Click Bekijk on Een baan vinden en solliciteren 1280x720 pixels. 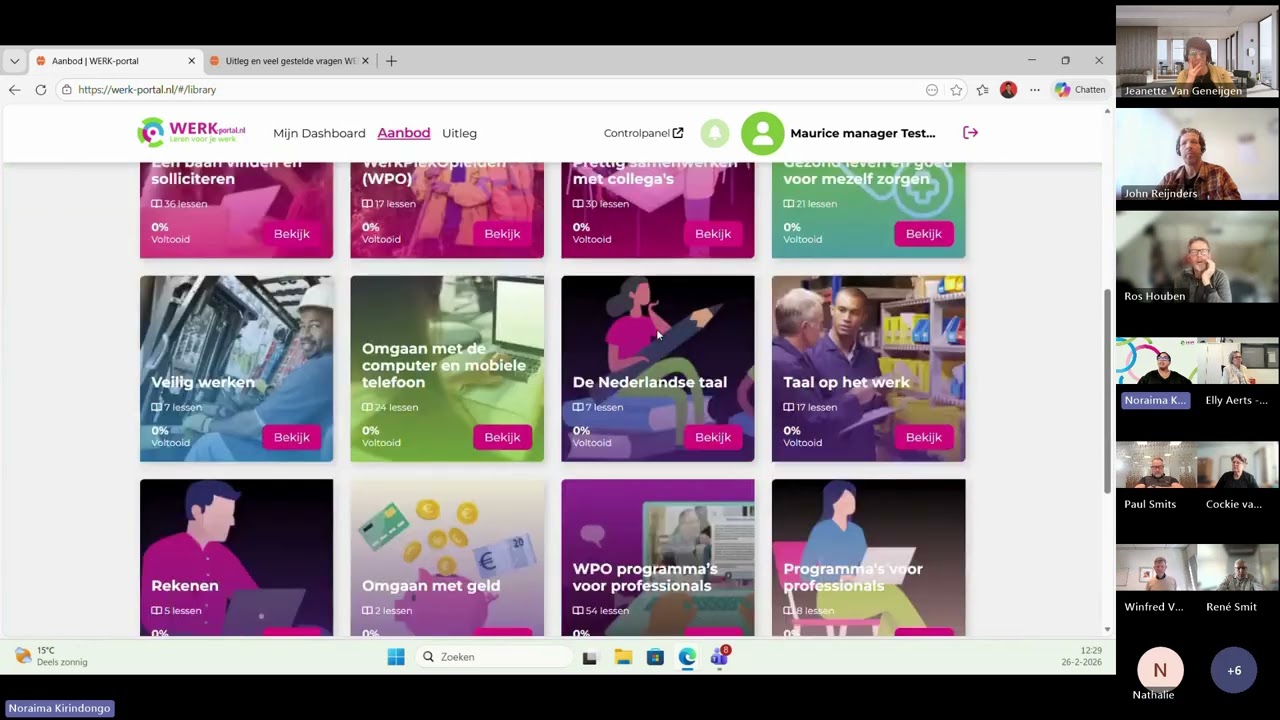[x=292, y=234]
